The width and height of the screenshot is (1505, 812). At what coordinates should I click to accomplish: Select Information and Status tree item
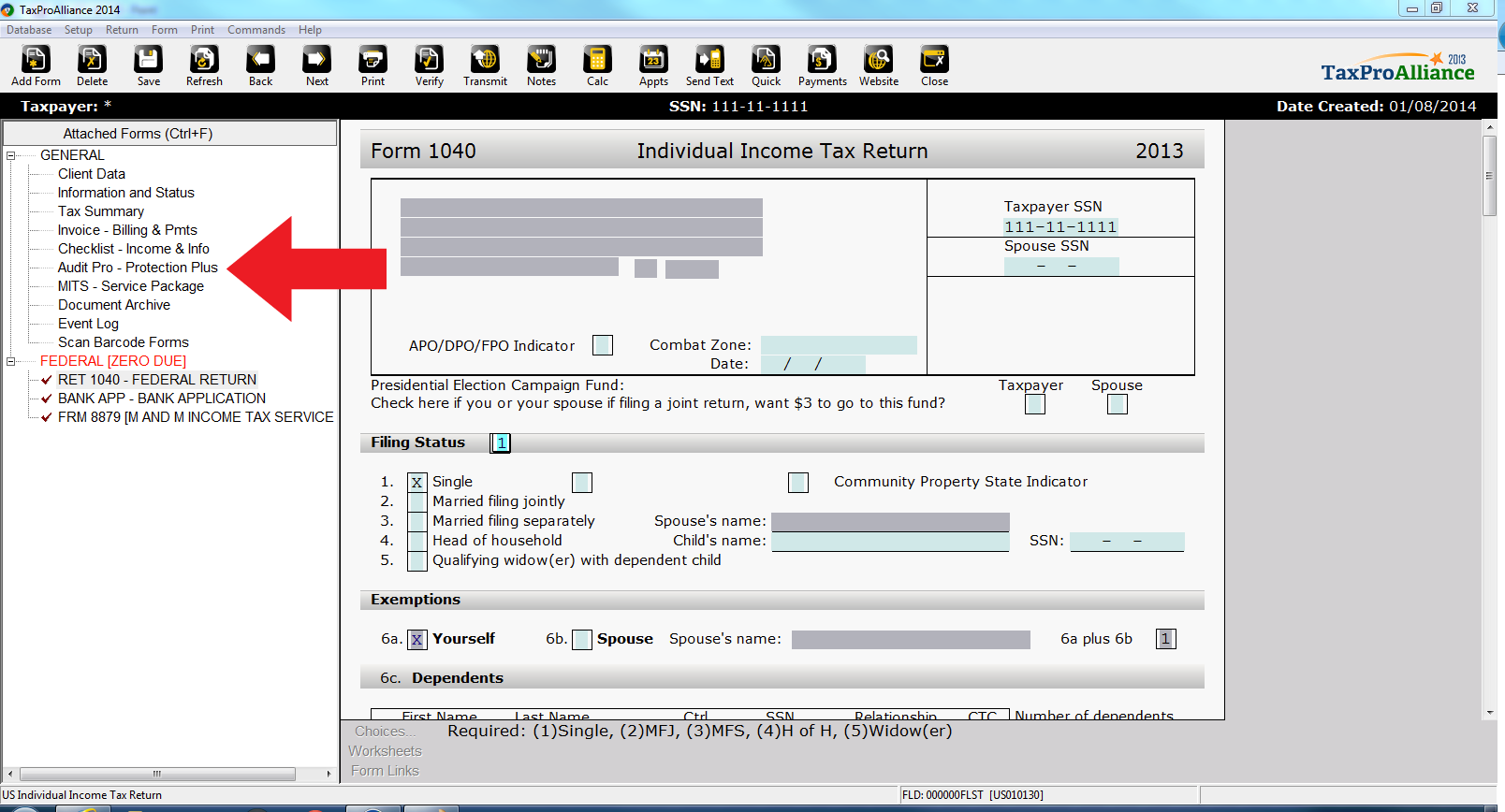126,193
